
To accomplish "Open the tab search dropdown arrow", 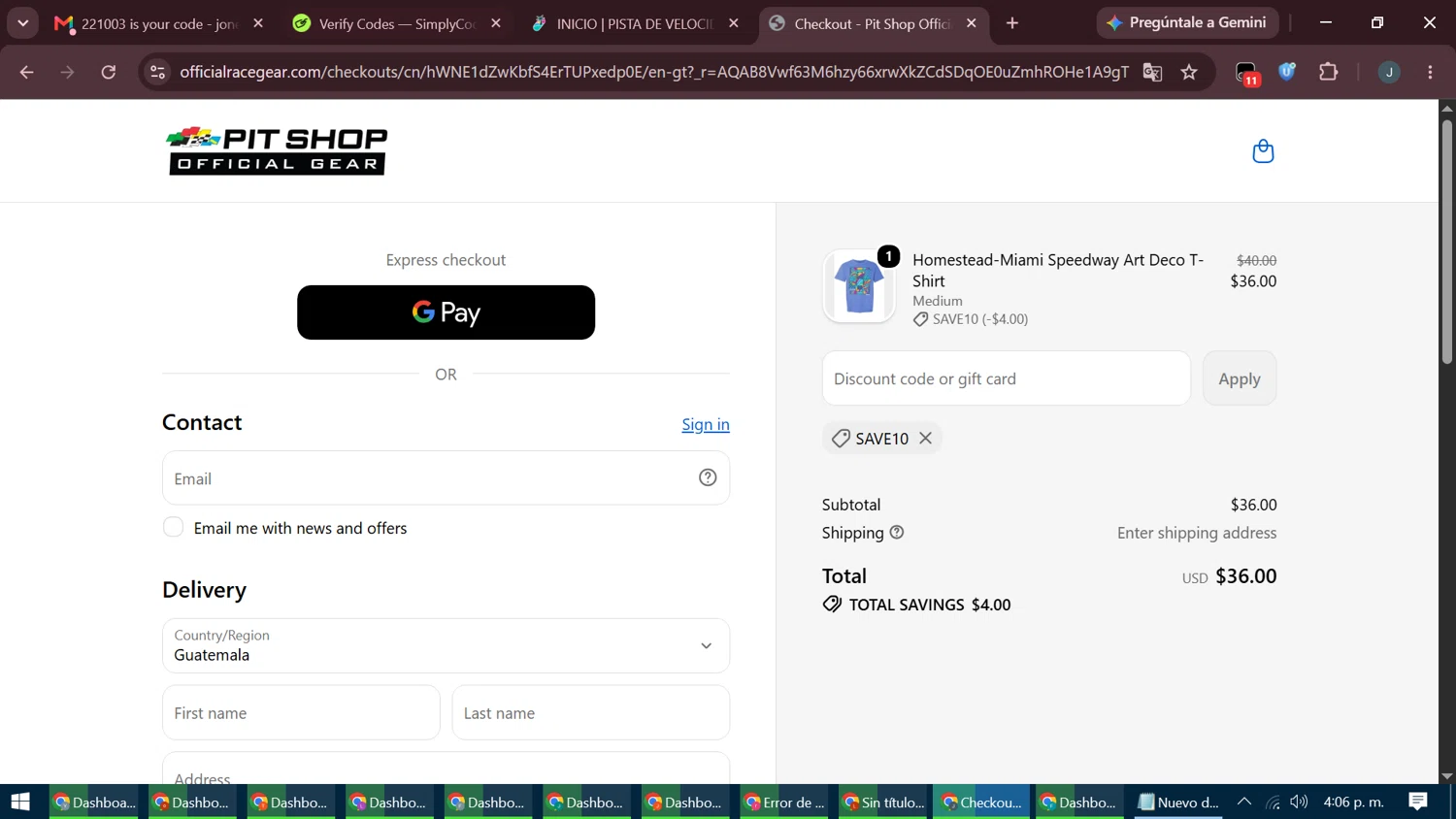I will [22, 23].
